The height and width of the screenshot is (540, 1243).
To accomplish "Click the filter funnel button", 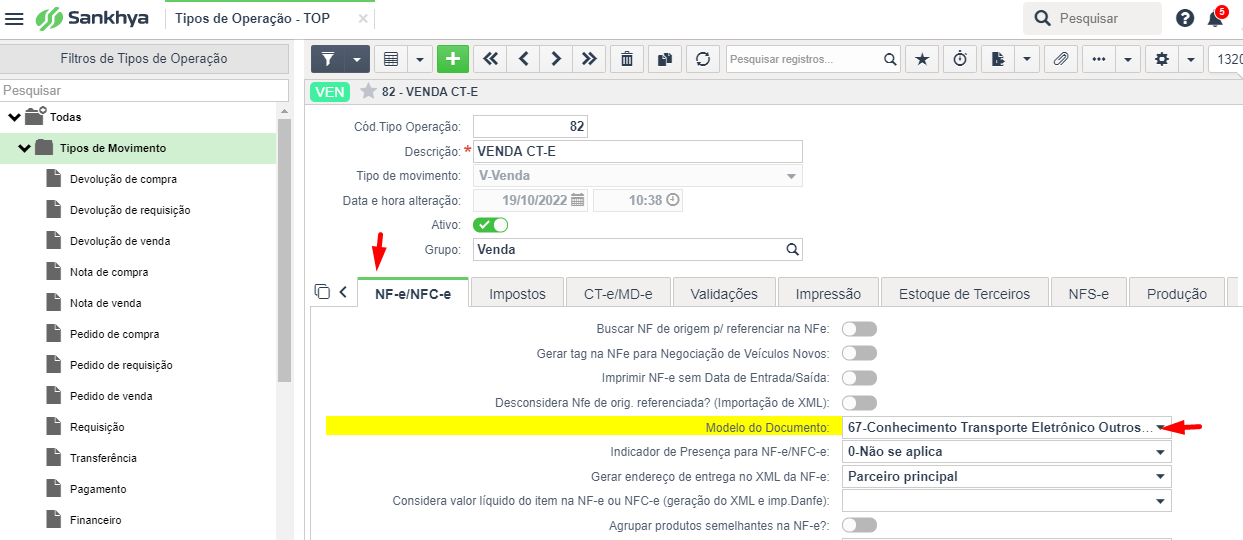I will tap(328, 59).
